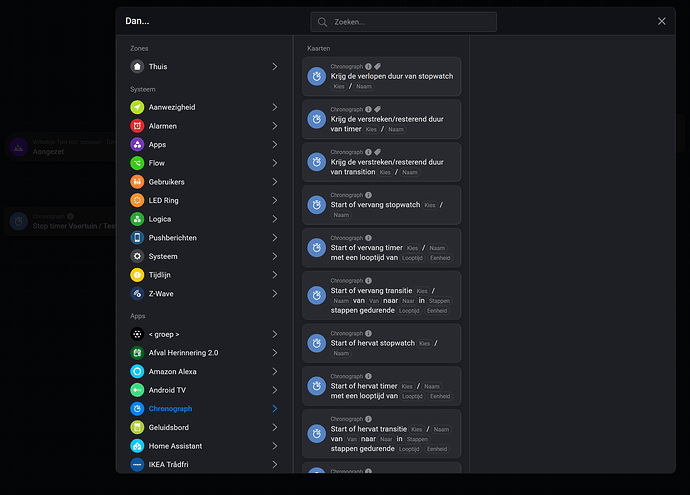Click the Home Assistant icon
The height and width of the screenshot is (495, 690).
pos(137,446)
